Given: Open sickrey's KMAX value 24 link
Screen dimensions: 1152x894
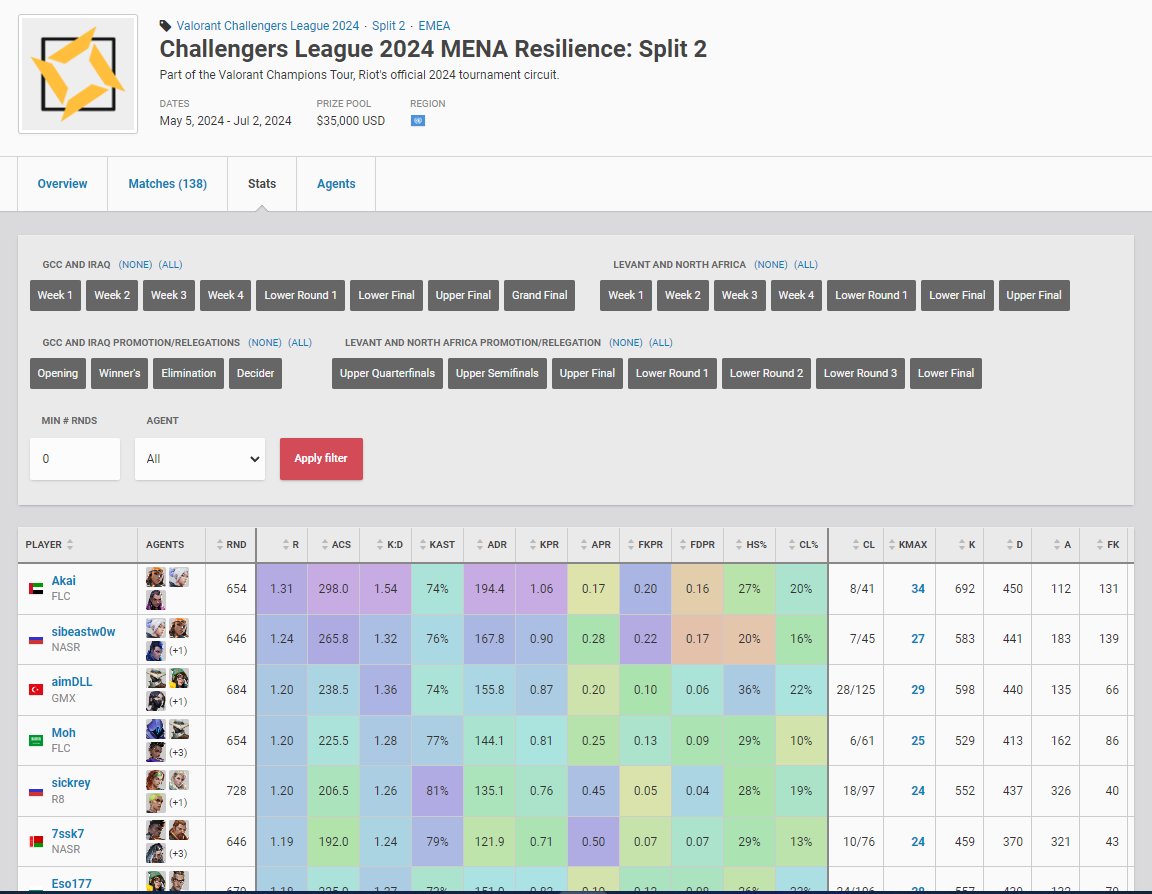Looking at the screenshot, I should point(918,791).
